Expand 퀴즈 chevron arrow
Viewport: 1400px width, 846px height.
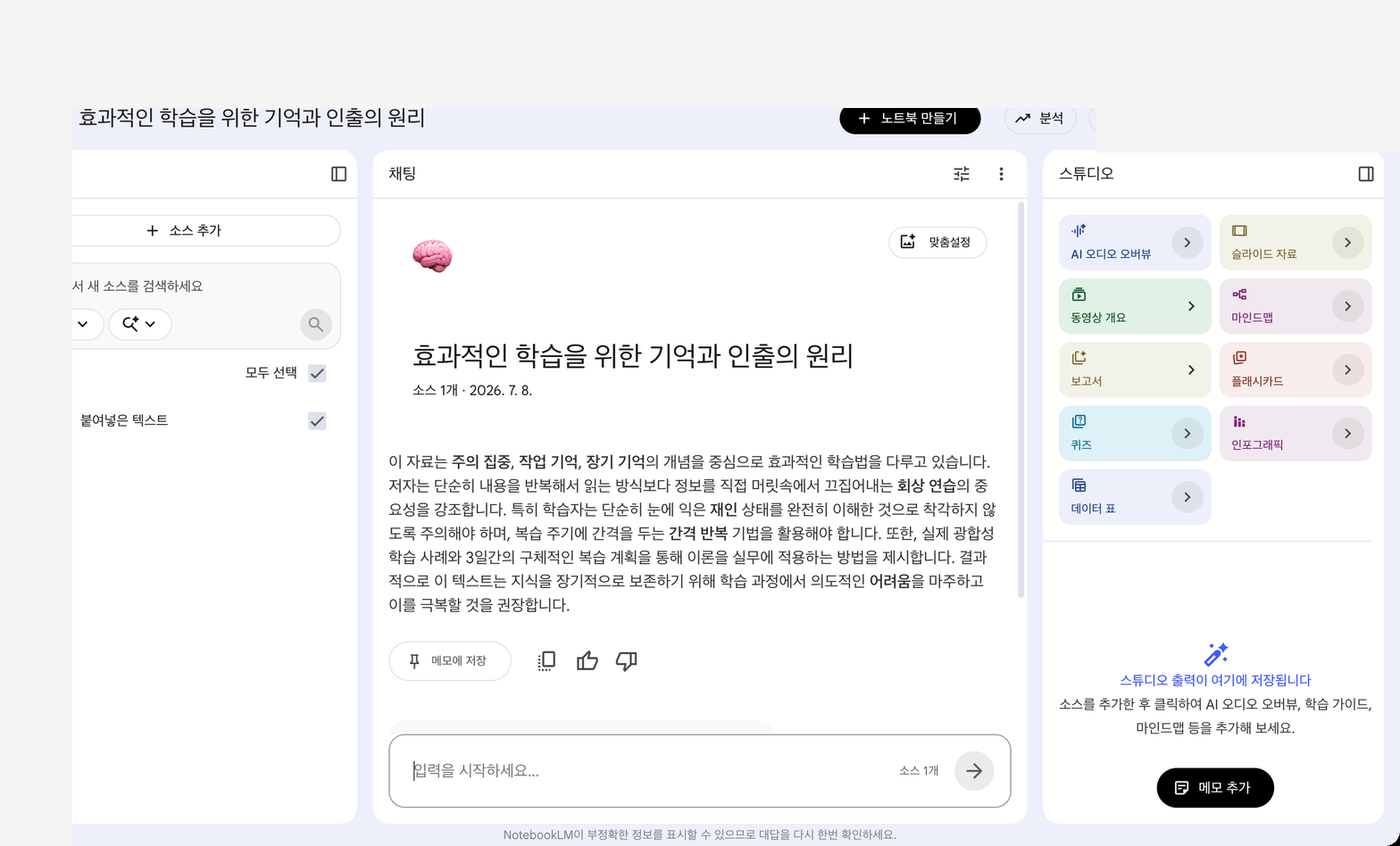1187,434
